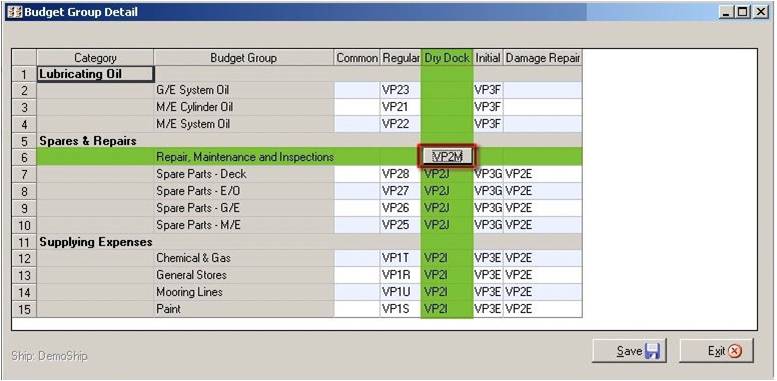Click the VP1T Regular cell for Chemical & Gas
The image size is (777, 381).
coord(400,258)
